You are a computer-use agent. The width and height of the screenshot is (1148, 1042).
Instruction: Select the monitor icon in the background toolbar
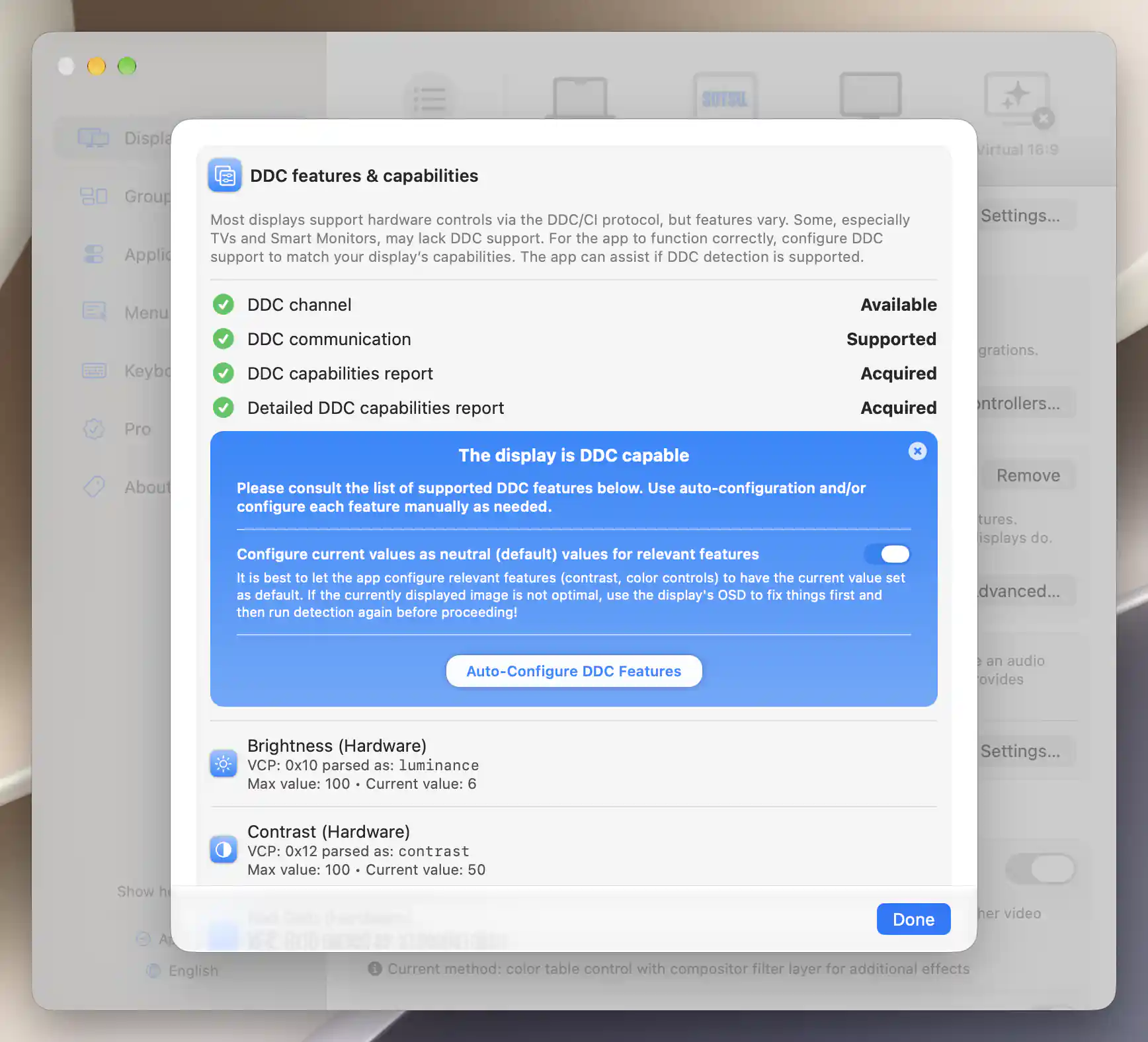(870, 96)
